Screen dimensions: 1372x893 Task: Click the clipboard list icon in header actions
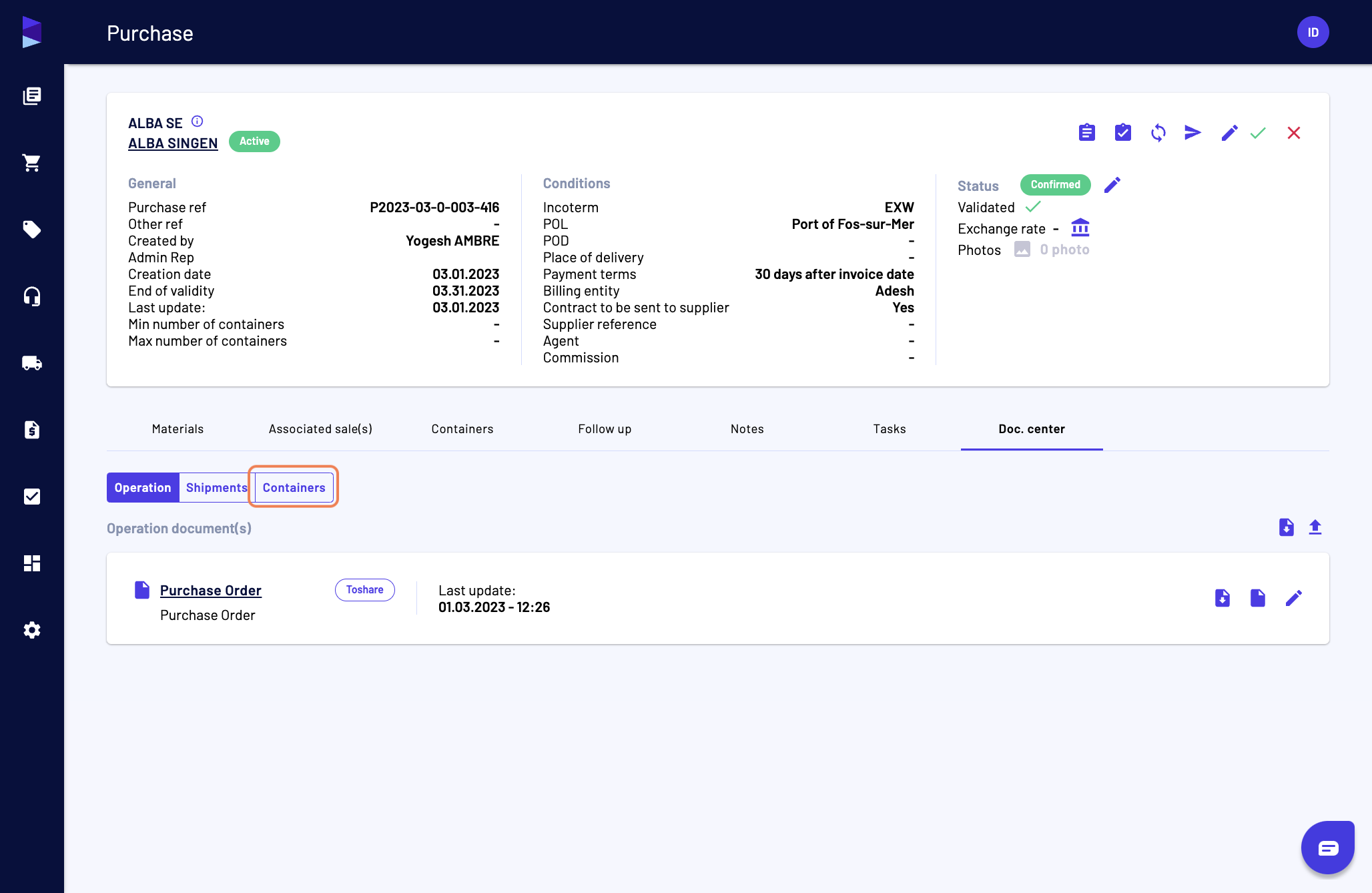click(x=1087, y=133)
